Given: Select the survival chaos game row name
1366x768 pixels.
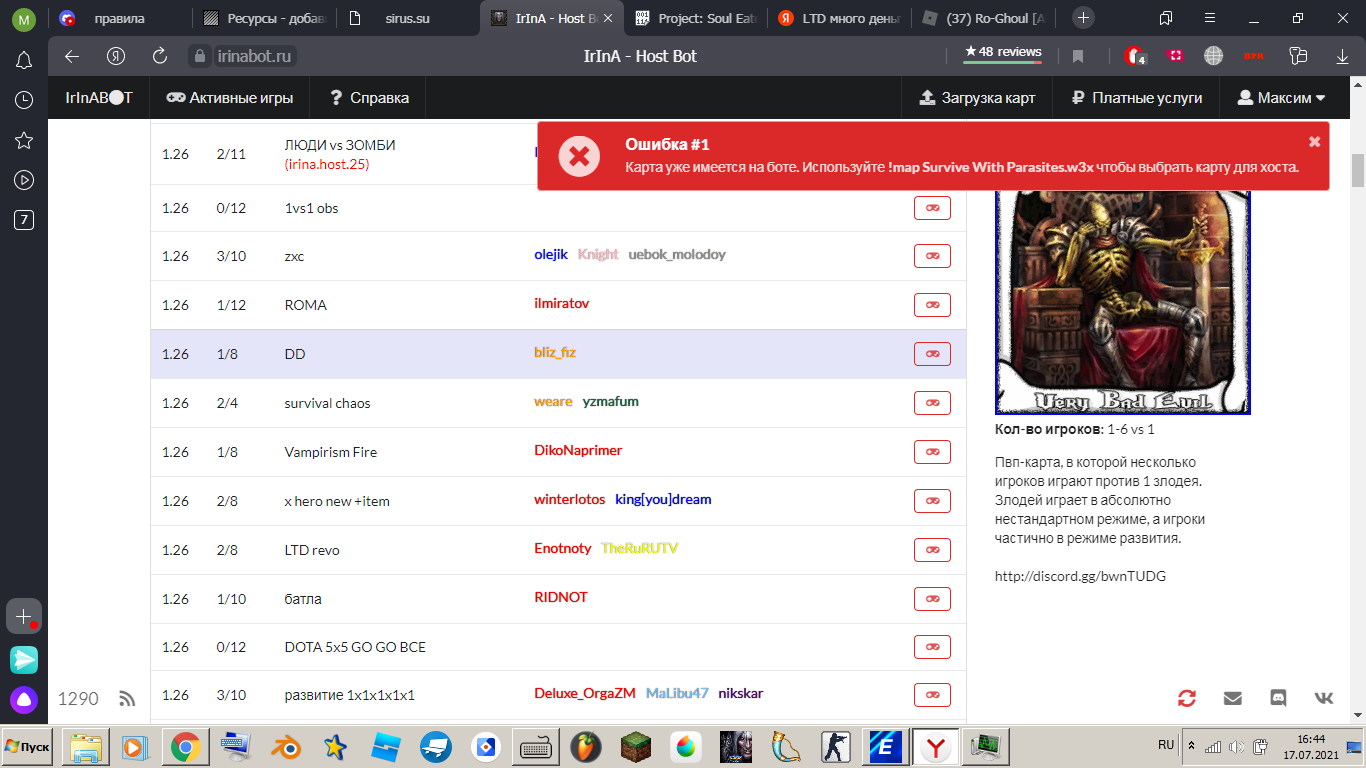Looking at the screenshot, I should pyautogui.click(x=327, y=403).
